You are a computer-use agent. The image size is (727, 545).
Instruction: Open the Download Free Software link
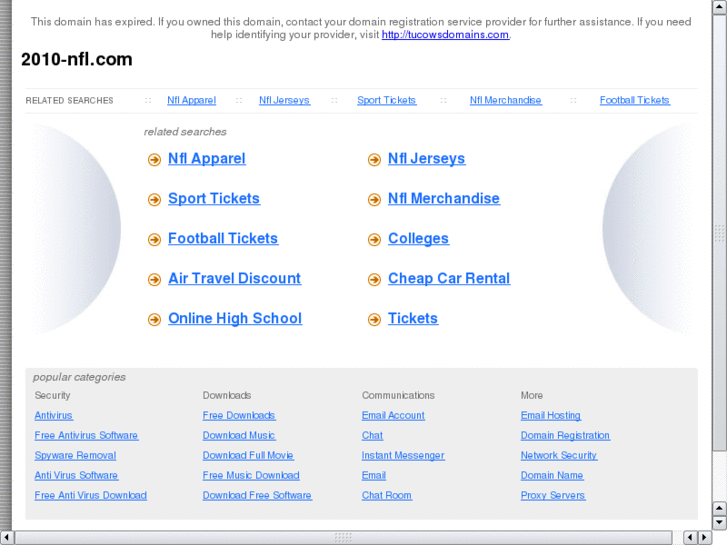tap(257, 495)
